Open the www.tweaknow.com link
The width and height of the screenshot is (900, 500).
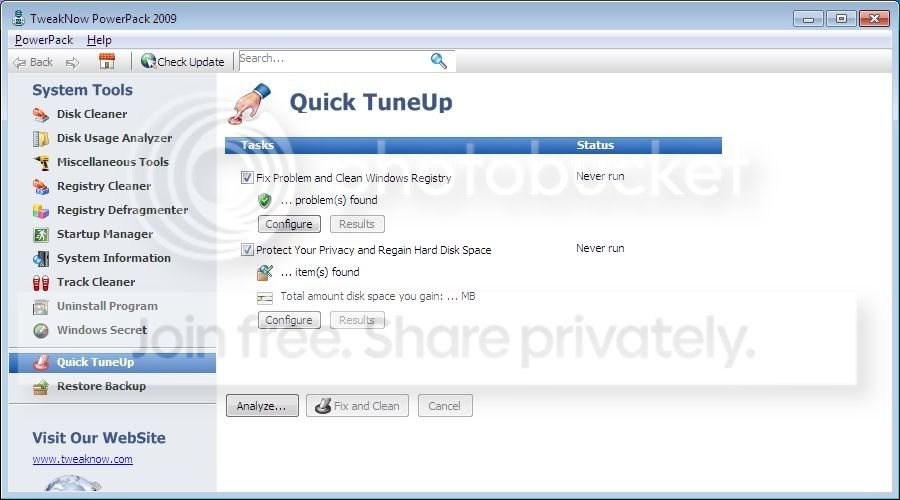pyautogui.click(x=83, y=459)
